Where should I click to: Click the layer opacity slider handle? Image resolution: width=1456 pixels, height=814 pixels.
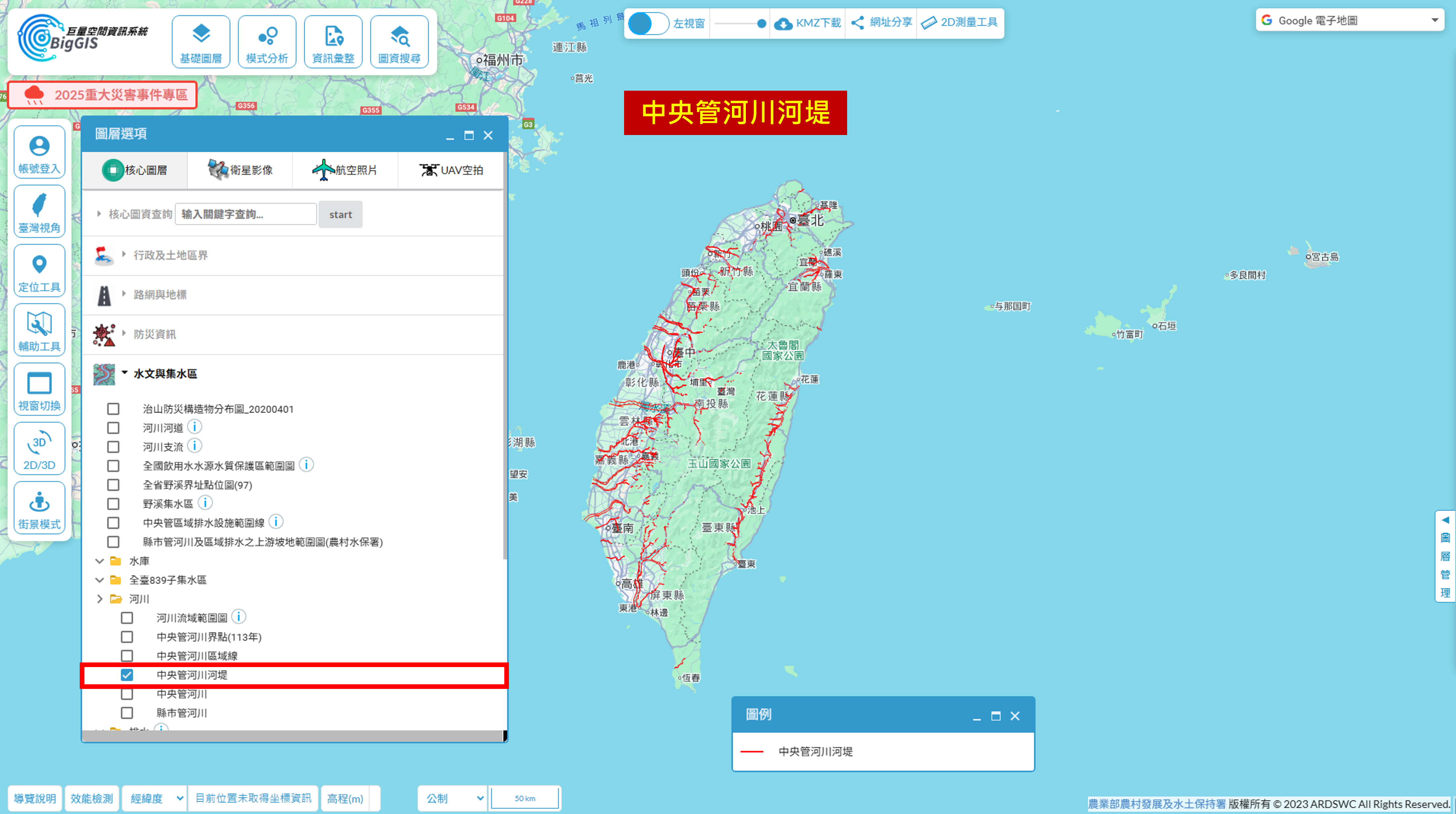[x=761, y=23]
